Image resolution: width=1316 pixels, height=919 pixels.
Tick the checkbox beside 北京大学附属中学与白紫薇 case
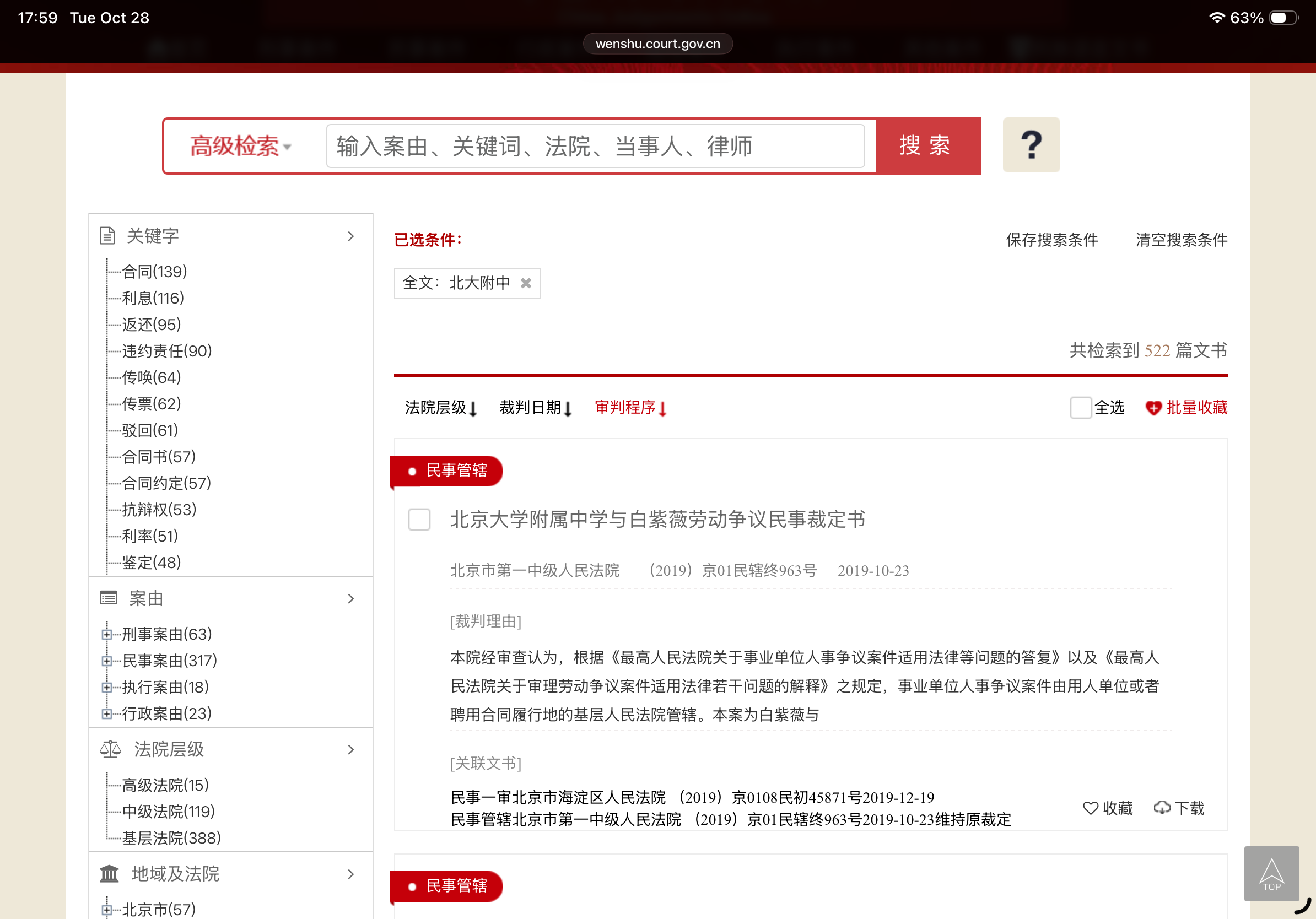click(419, 519)
